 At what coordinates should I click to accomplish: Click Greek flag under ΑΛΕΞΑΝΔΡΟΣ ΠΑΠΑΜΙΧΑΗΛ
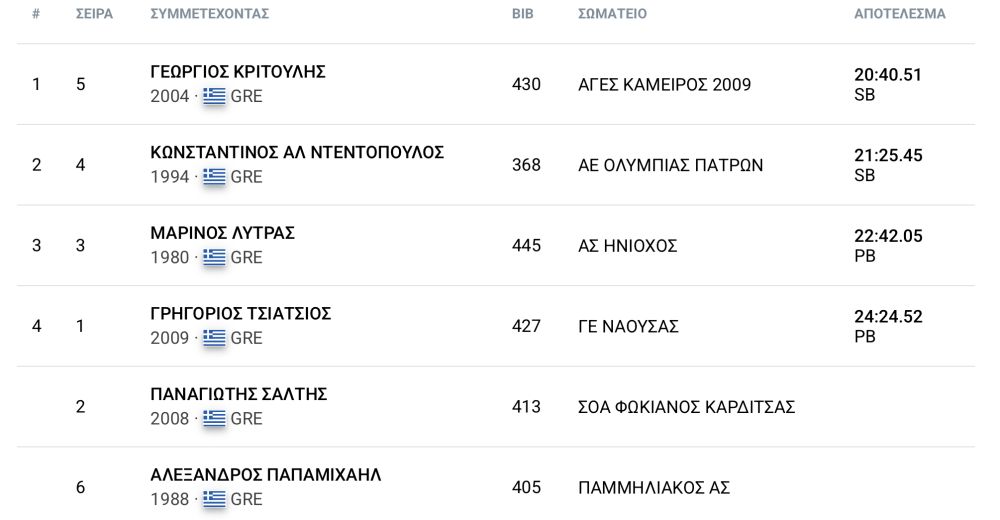coord(214,499)
